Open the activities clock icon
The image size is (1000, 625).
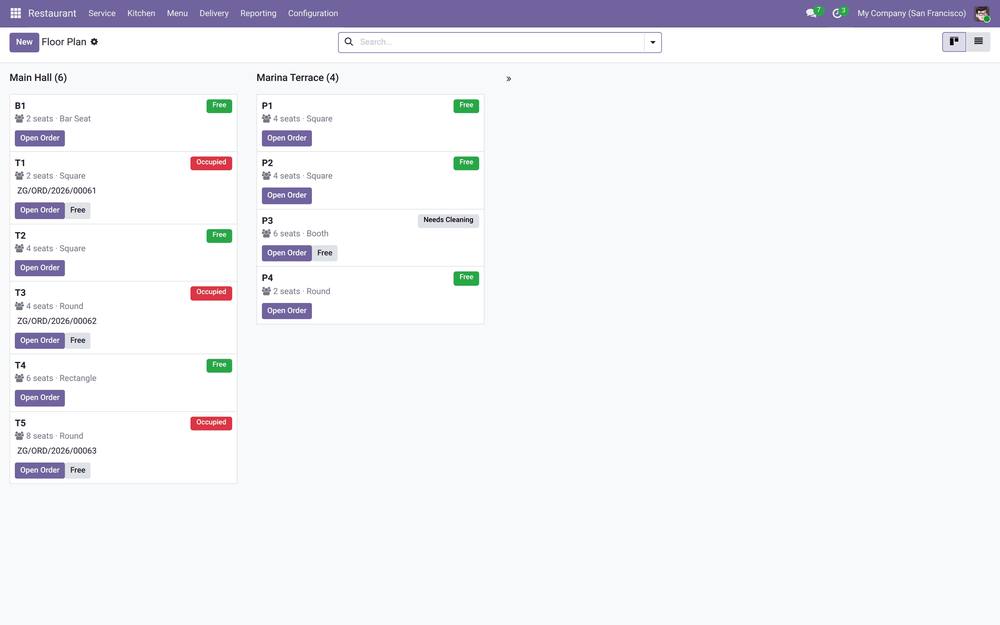(x=837, y=13)
